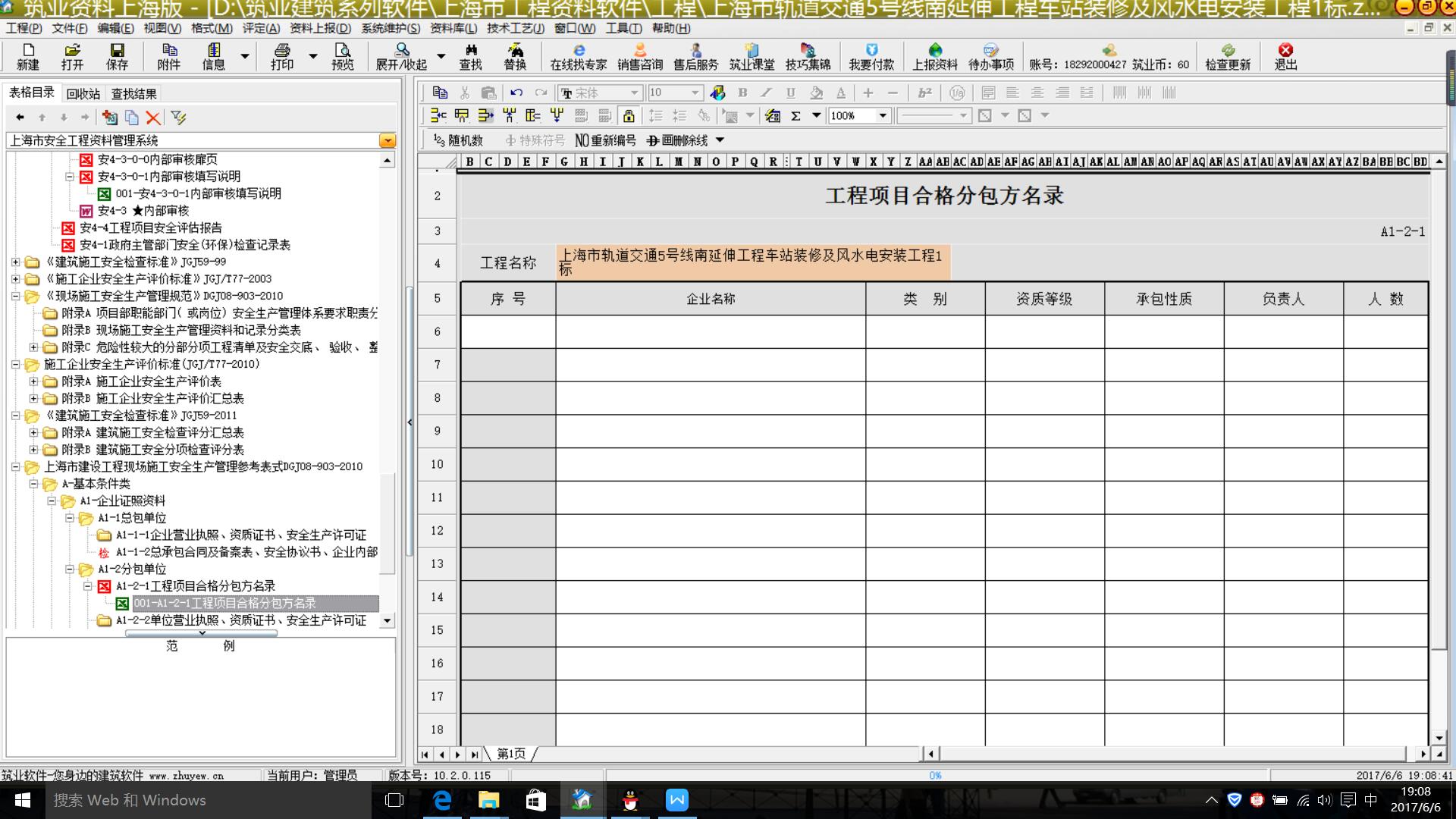Expand 附录C 危险性较大 tree node
The image size is (1456, 819).
click(x=33, y=347)
